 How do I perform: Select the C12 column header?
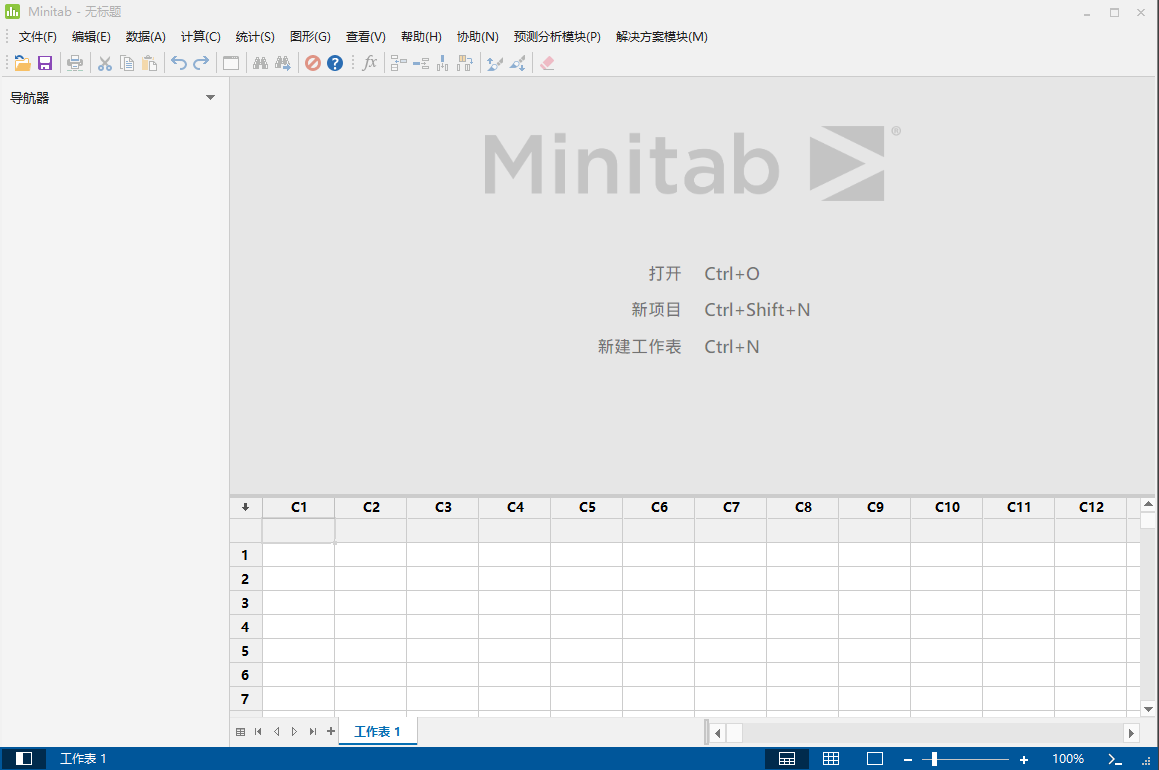(1091, 507)
